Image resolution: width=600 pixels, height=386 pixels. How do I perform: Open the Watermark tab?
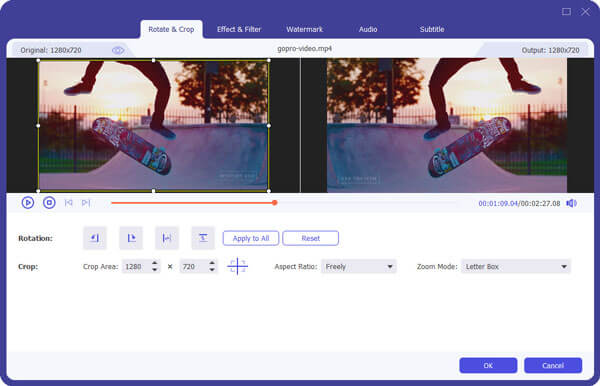(305, 29)
